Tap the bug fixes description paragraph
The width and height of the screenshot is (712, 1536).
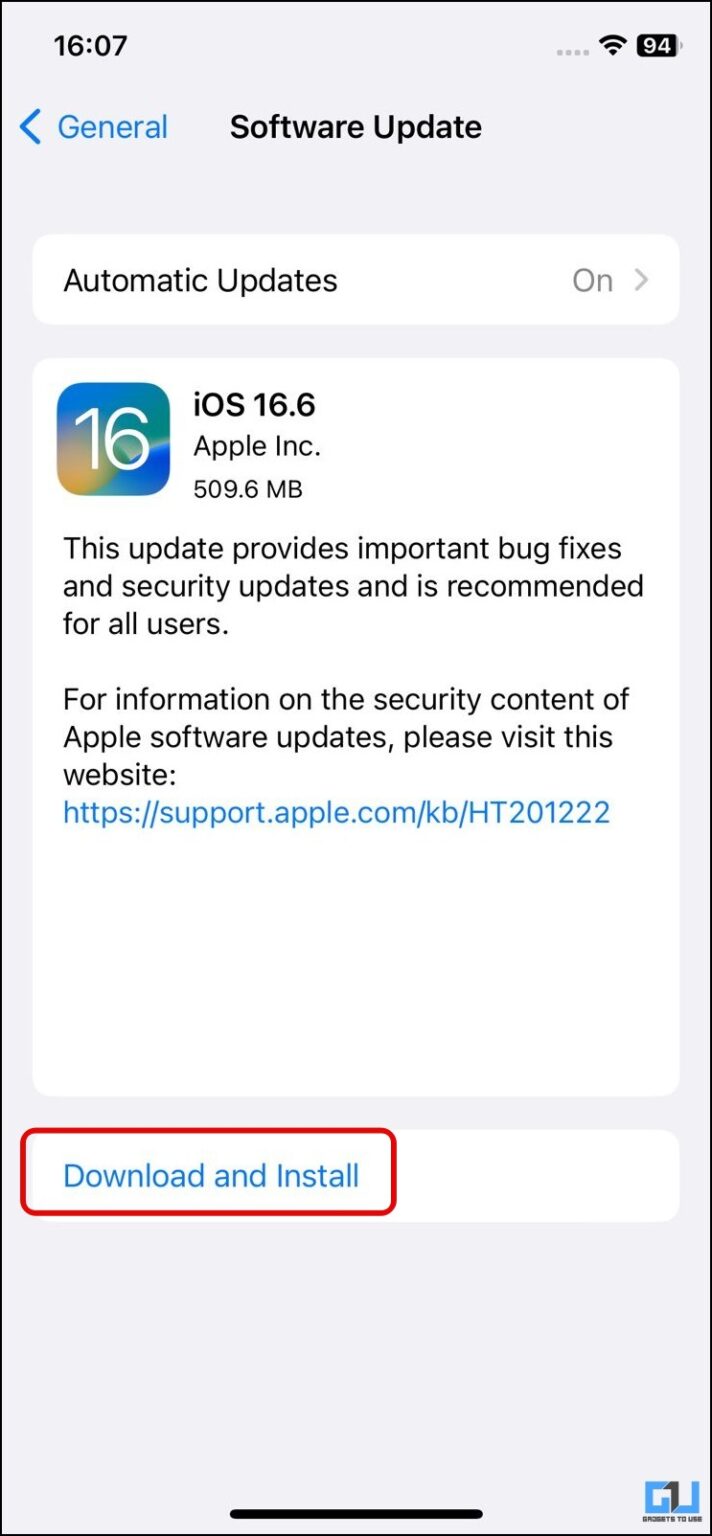click(x=353, y=586)
